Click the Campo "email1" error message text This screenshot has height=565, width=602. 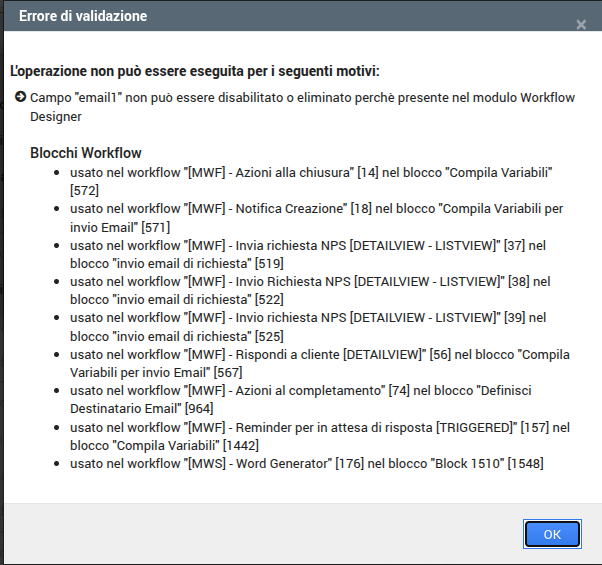[x=302, y=107]
